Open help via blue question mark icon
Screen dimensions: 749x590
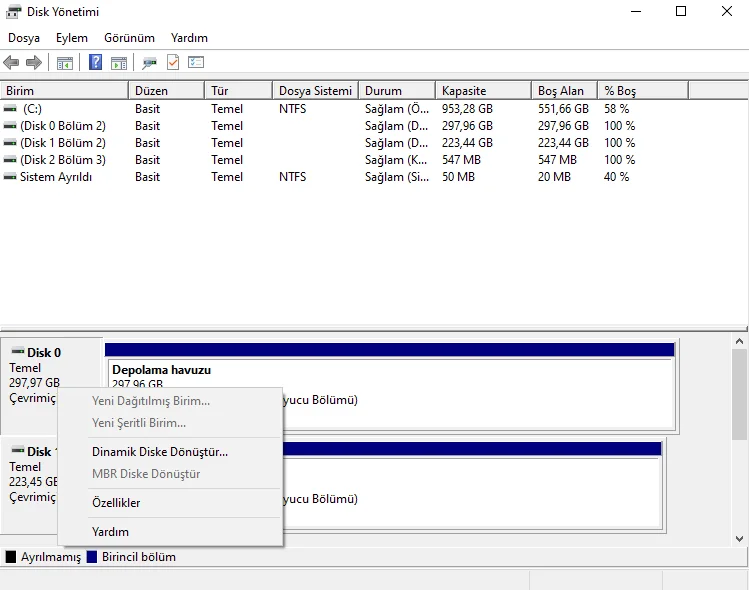[x=96, y=63]
